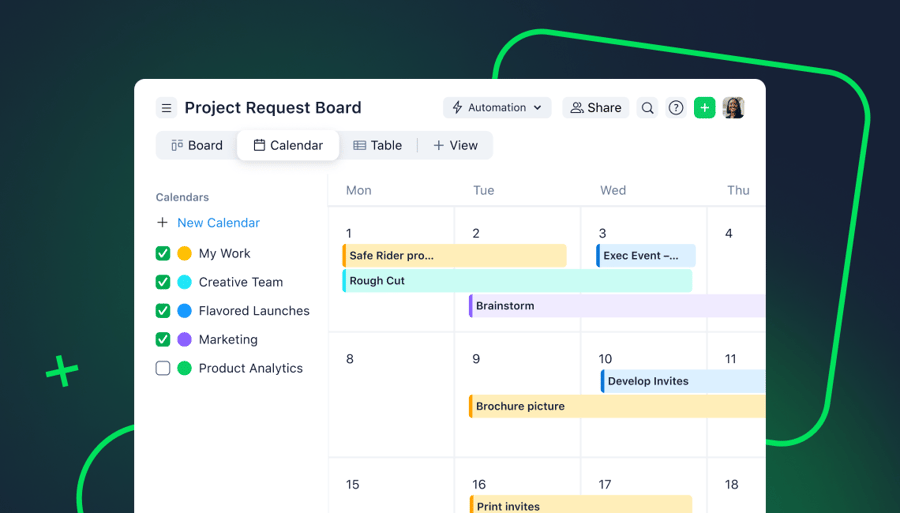This screenshot has width=900, height=513.
Task: Enable the Product Analytics checkbox
Action: tap(163, 368)
